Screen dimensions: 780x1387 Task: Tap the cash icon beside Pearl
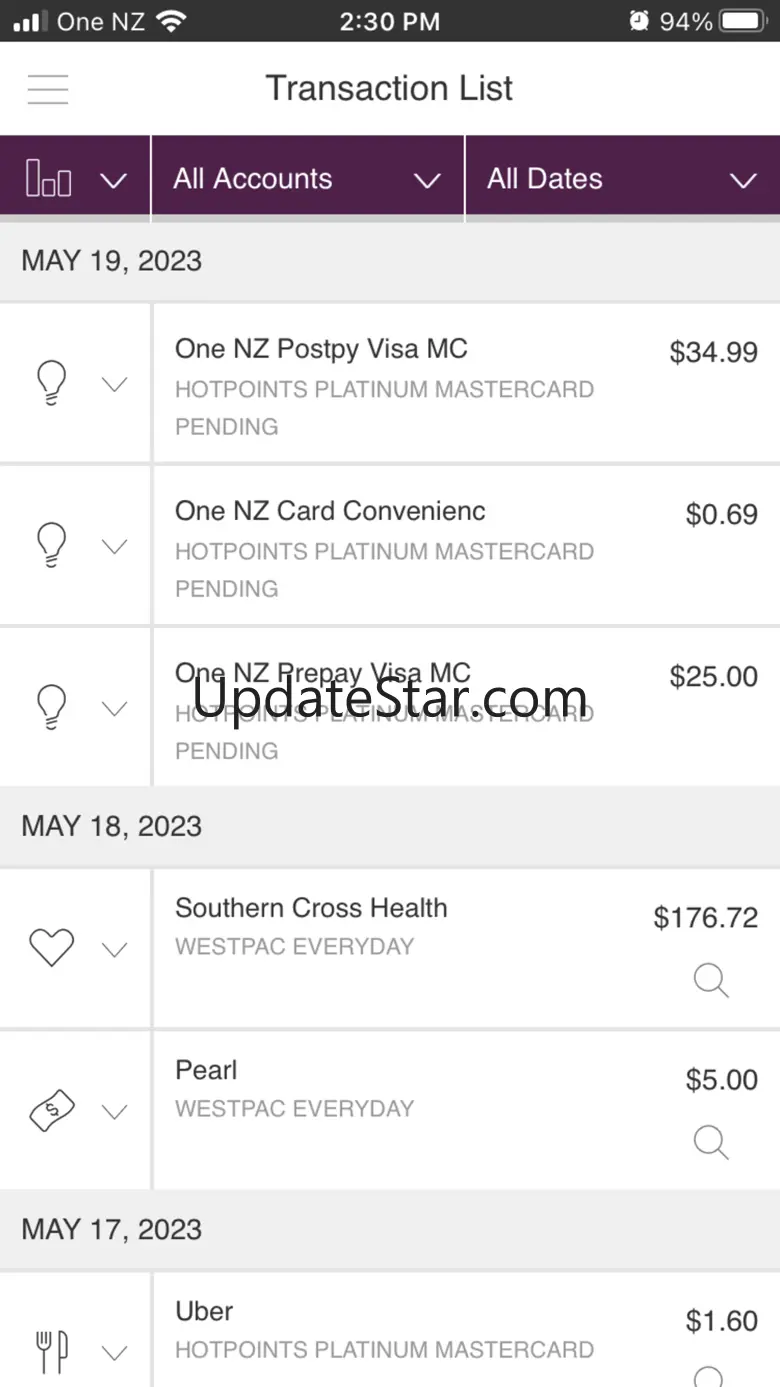51,1110
